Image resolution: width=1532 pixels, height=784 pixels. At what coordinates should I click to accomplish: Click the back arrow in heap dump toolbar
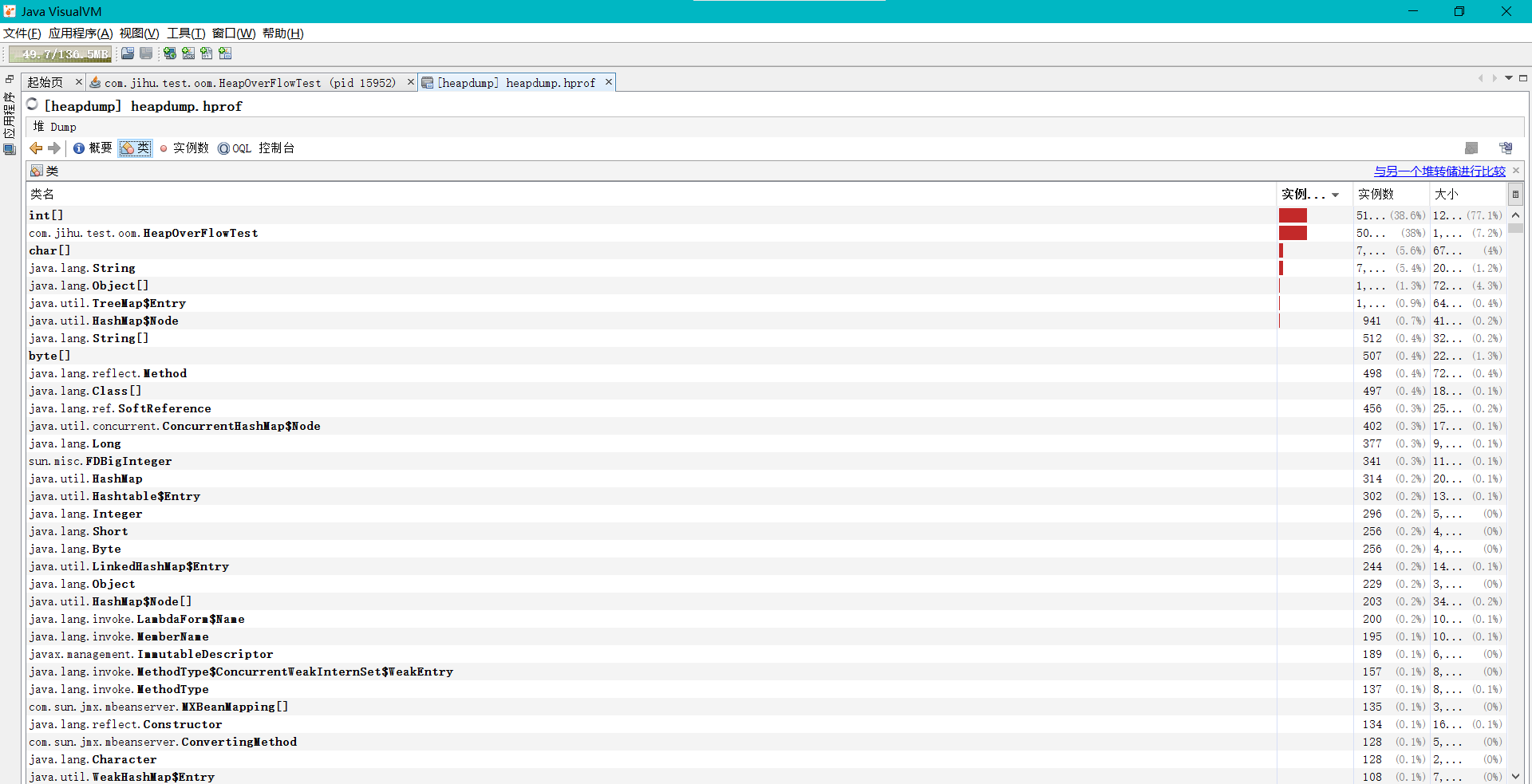pos(36,148)
